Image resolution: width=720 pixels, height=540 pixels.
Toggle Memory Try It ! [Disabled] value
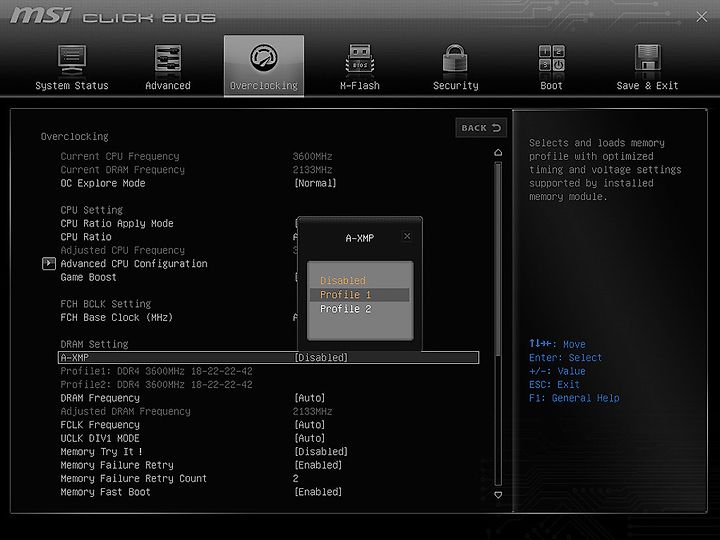(321, 452)
